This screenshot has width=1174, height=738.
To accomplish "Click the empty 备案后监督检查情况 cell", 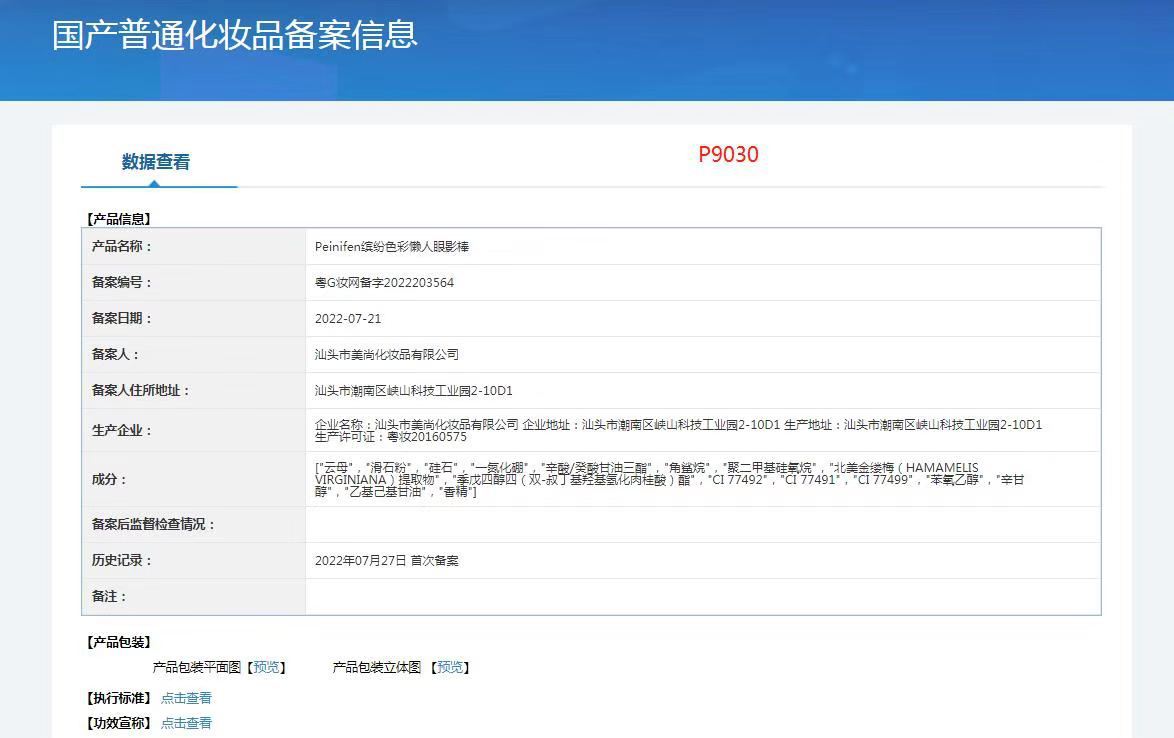I will click(702, 524).
